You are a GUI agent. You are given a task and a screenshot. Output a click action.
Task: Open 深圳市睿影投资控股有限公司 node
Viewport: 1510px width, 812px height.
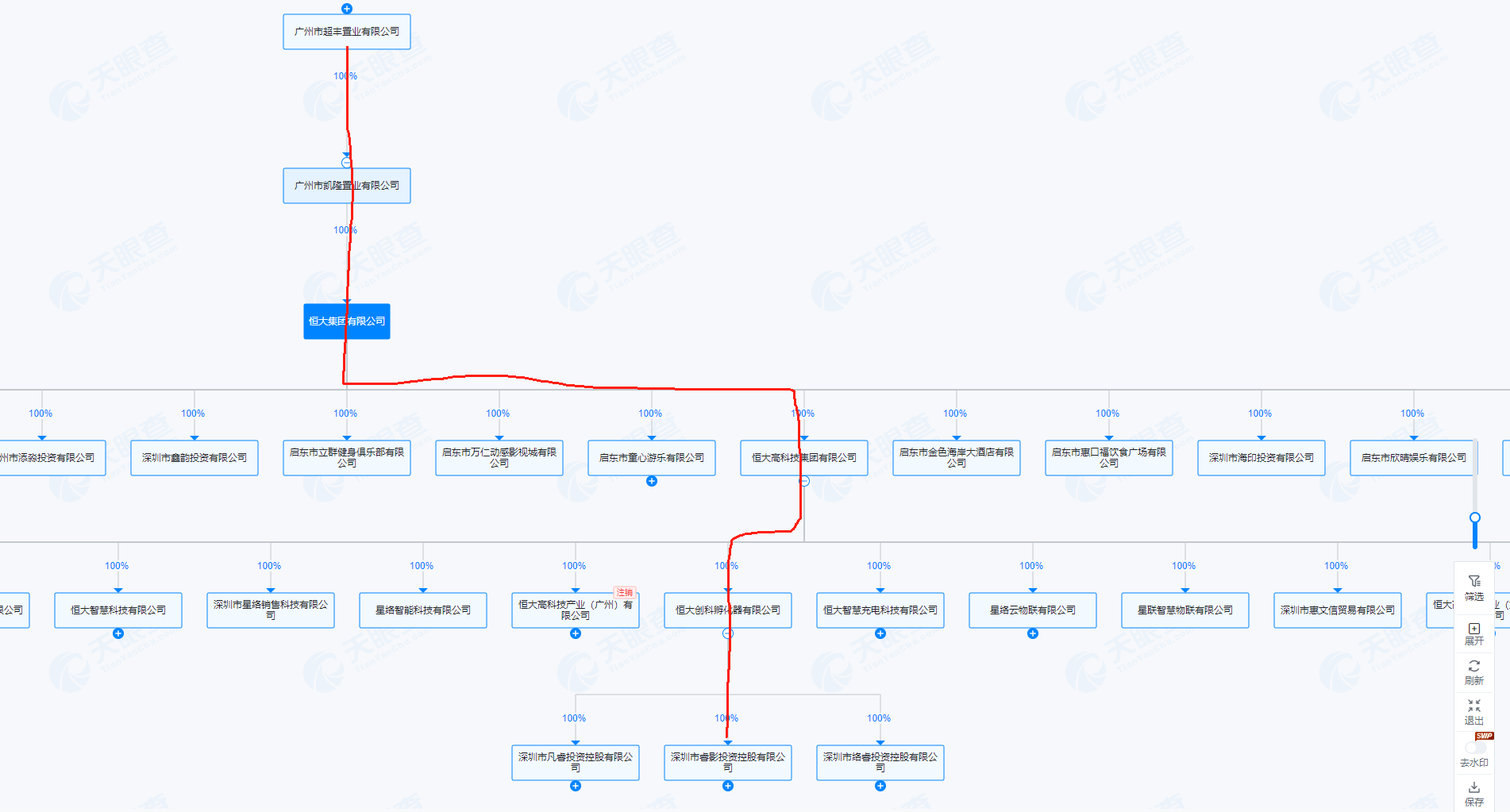728,763
